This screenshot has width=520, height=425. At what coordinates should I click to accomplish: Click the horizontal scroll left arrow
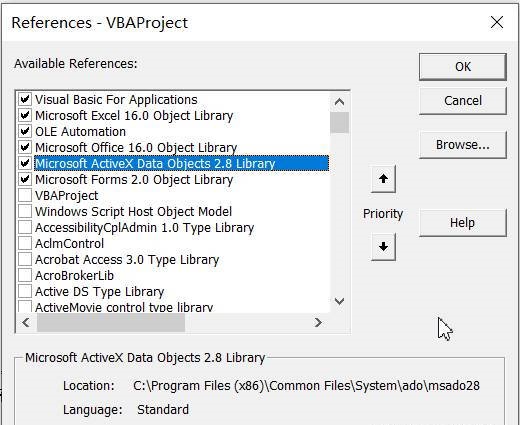click(26, 322)
